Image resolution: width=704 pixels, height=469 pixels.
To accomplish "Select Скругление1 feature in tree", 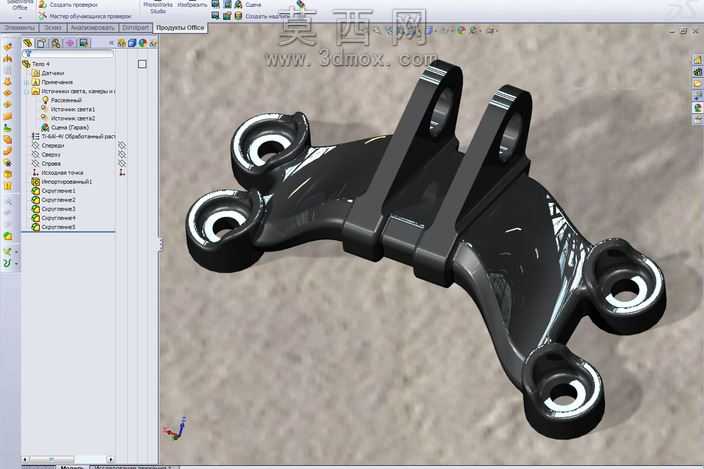I will [58, 191].
